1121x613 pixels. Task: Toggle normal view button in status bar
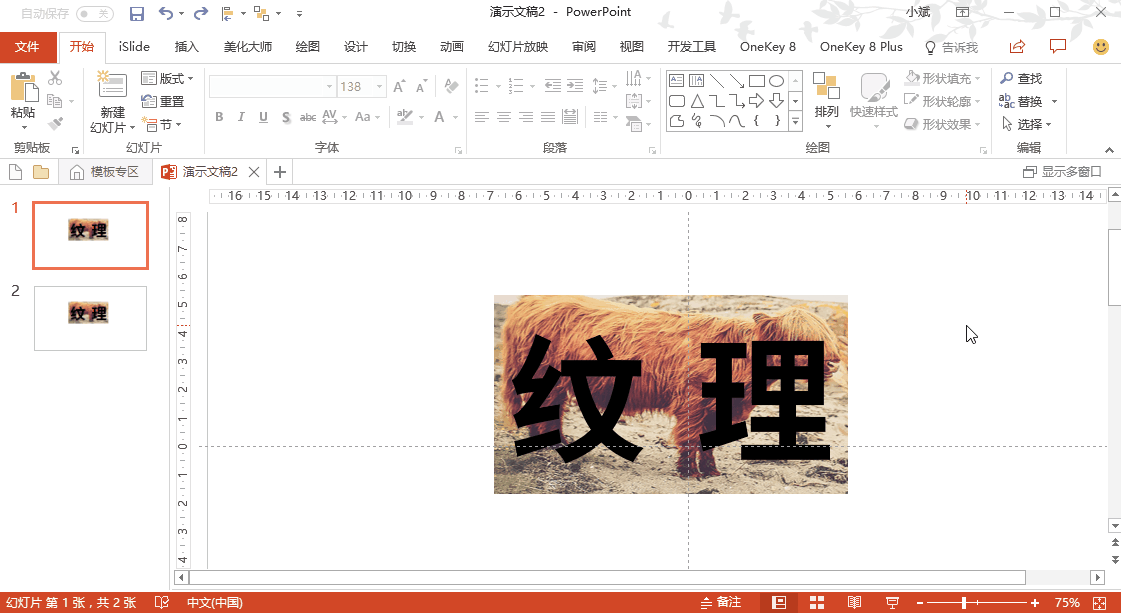779,602
